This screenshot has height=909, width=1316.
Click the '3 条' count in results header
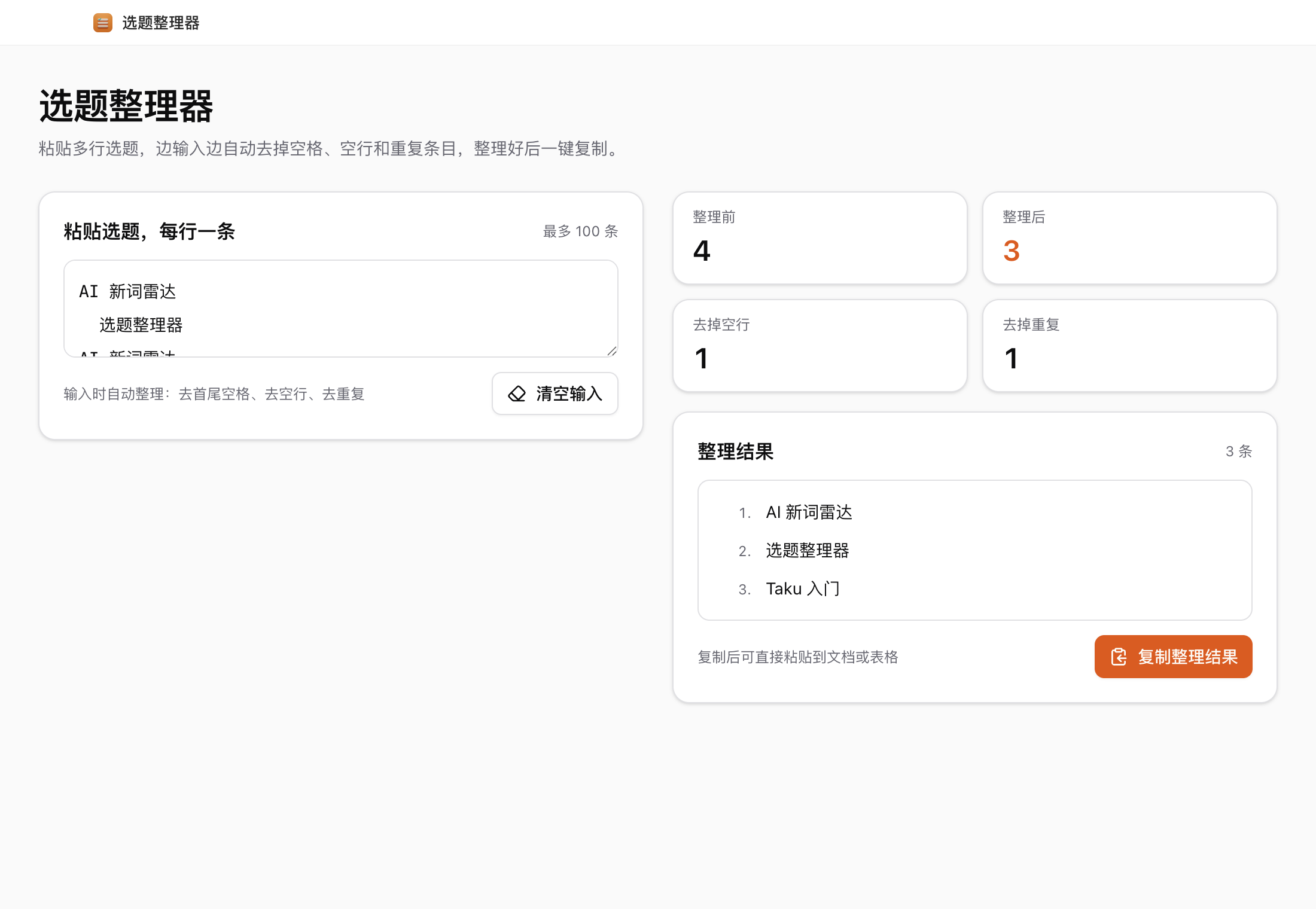click(1239, 452)
